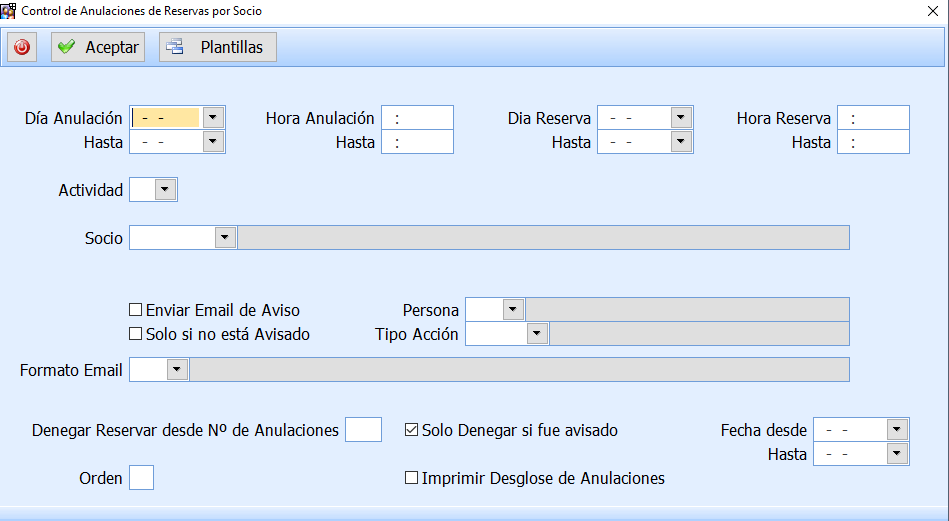
Task: Expand the Persona dropdown
Action: (x=513, y=310)
